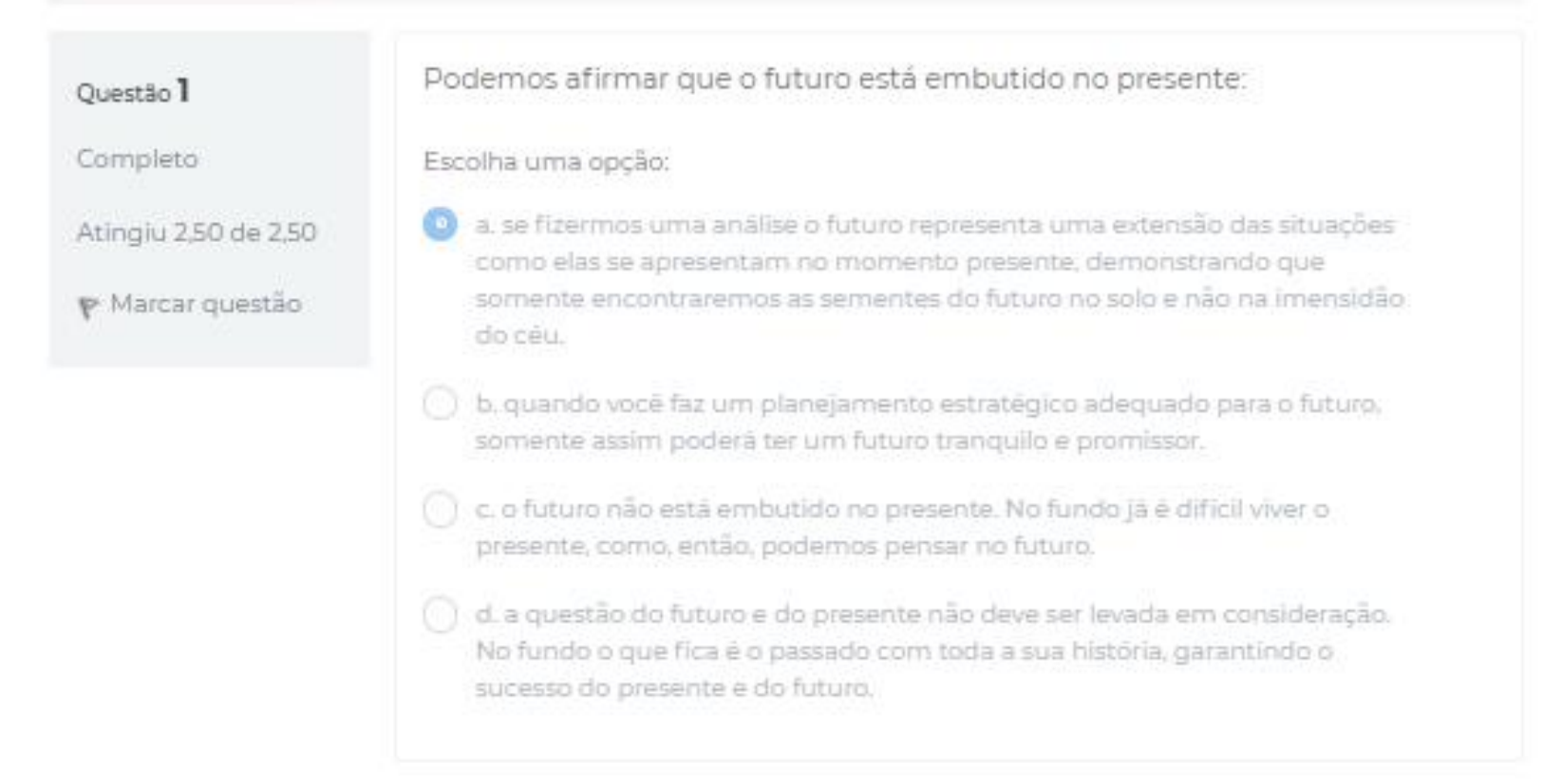This screenshot has height=784, width=1543.
Task: Click 'sucesso do presente e do futuro.' line
Action: click(673, 687)
